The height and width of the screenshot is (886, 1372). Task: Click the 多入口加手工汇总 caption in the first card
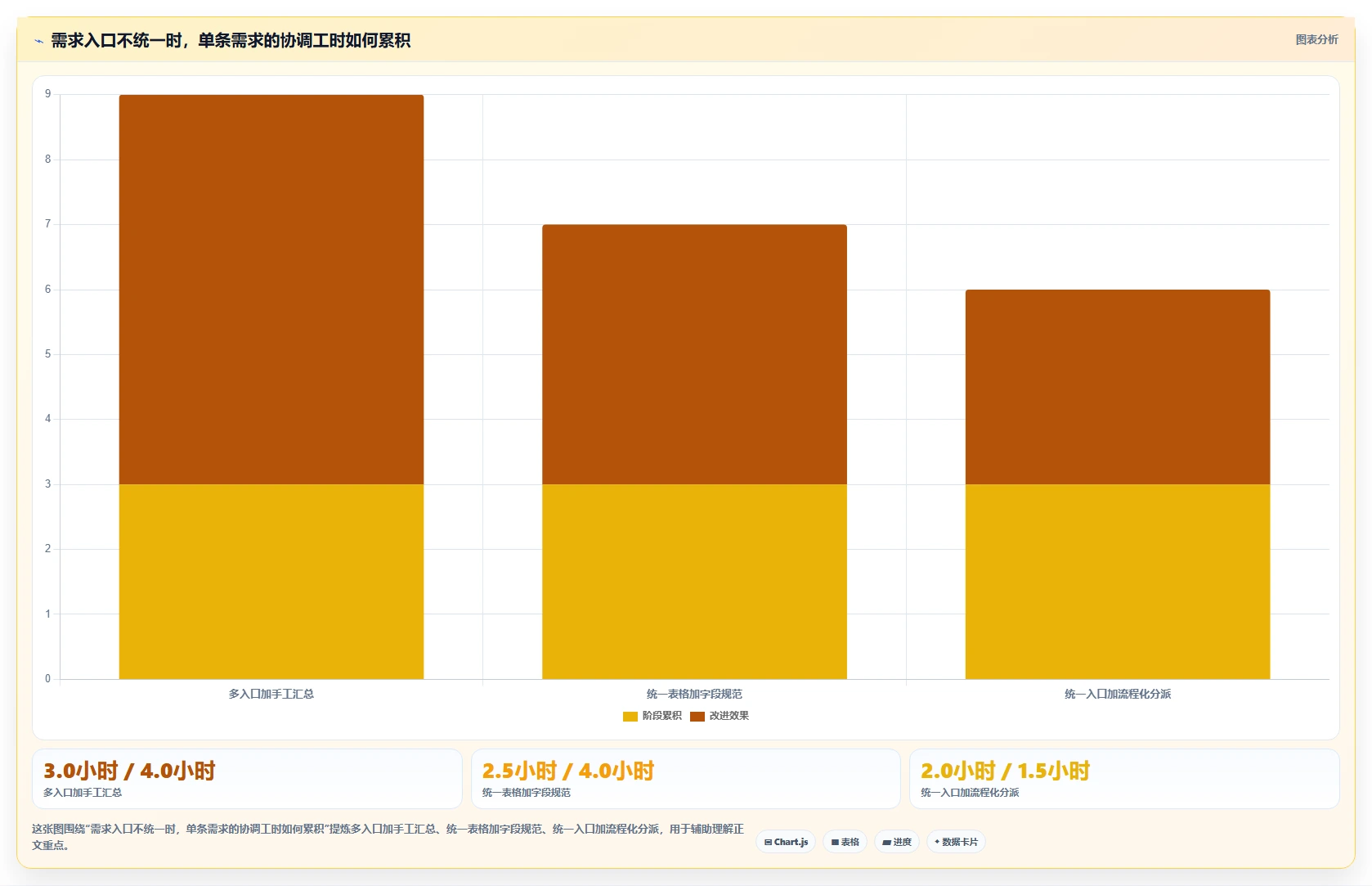point(83,793)
